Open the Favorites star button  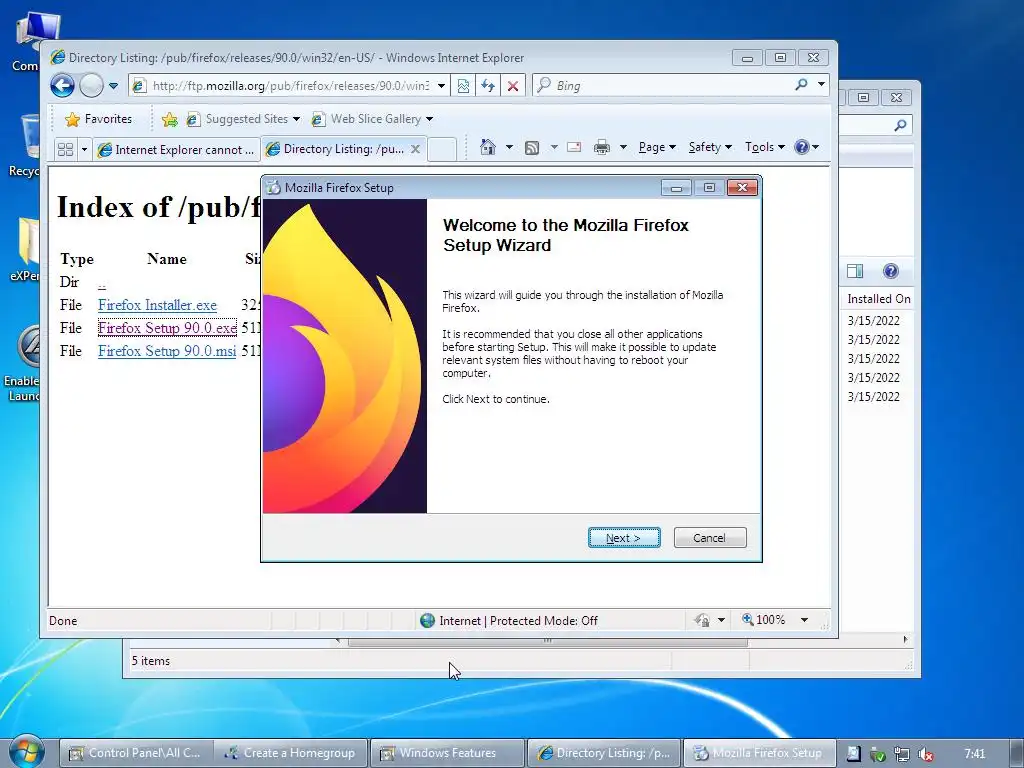[x=99, y=119]
